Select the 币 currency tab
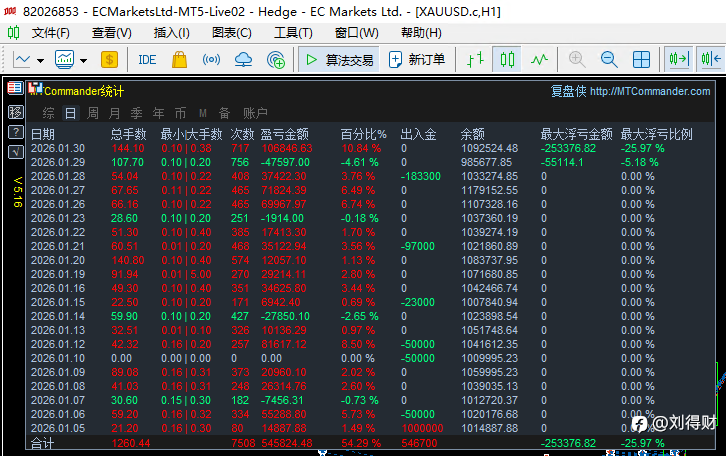This screenshot has width=726, height=456. tap(181, 113)
